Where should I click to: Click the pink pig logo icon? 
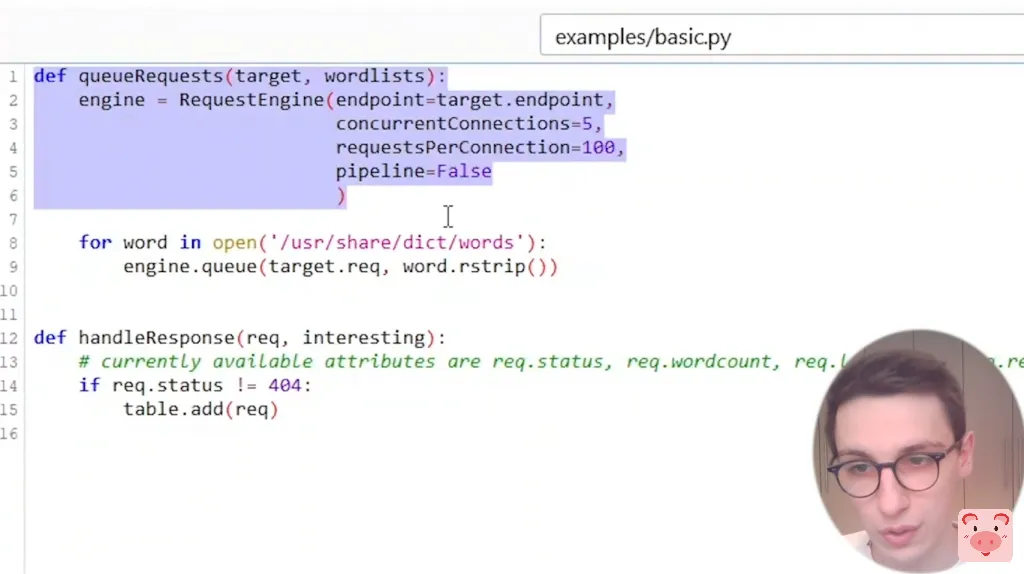[x=985, y=535]
